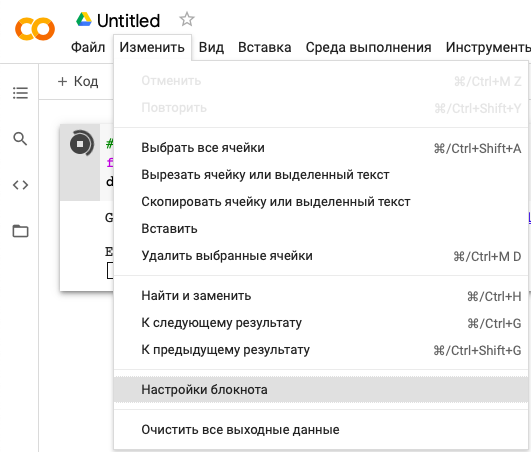Screen dimensions: 531x452
Task: Choose К следующему результату
Action: (321, 323)
